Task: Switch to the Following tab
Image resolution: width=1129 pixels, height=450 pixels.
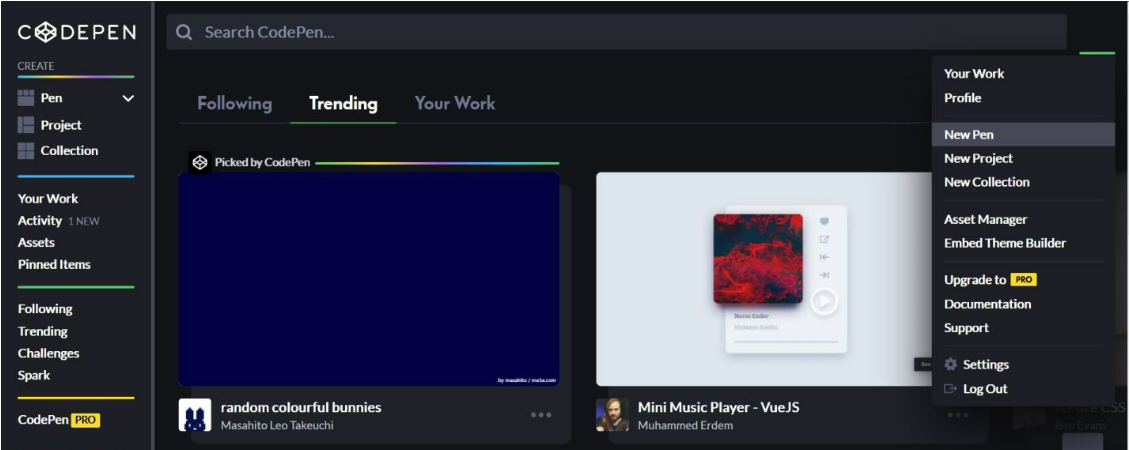Action: point(234,103)
